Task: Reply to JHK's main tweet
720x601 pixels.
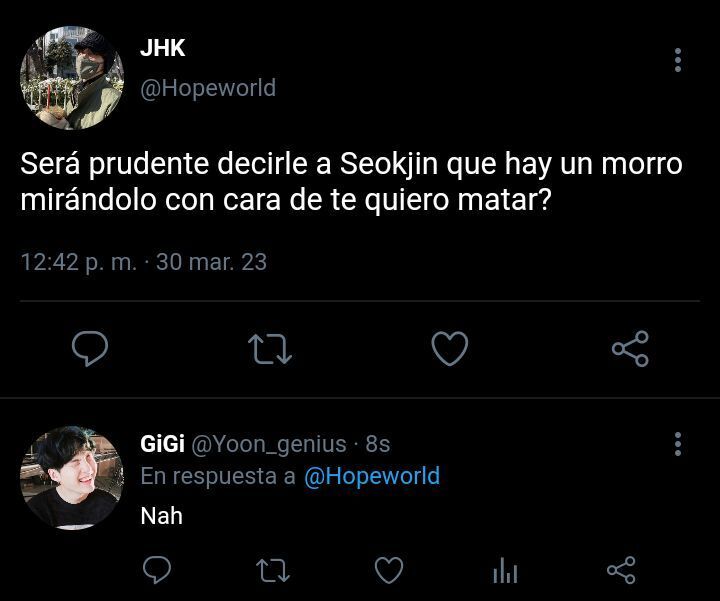Action: [x=90, y=348]
